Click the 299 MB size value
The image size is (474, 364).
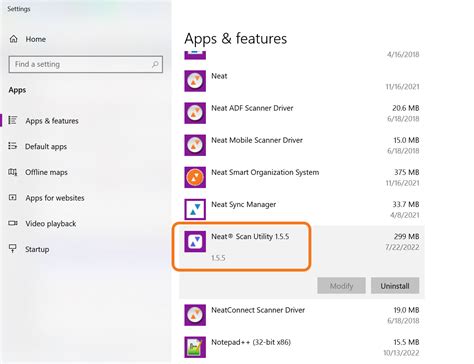click(x=406, y=236)
